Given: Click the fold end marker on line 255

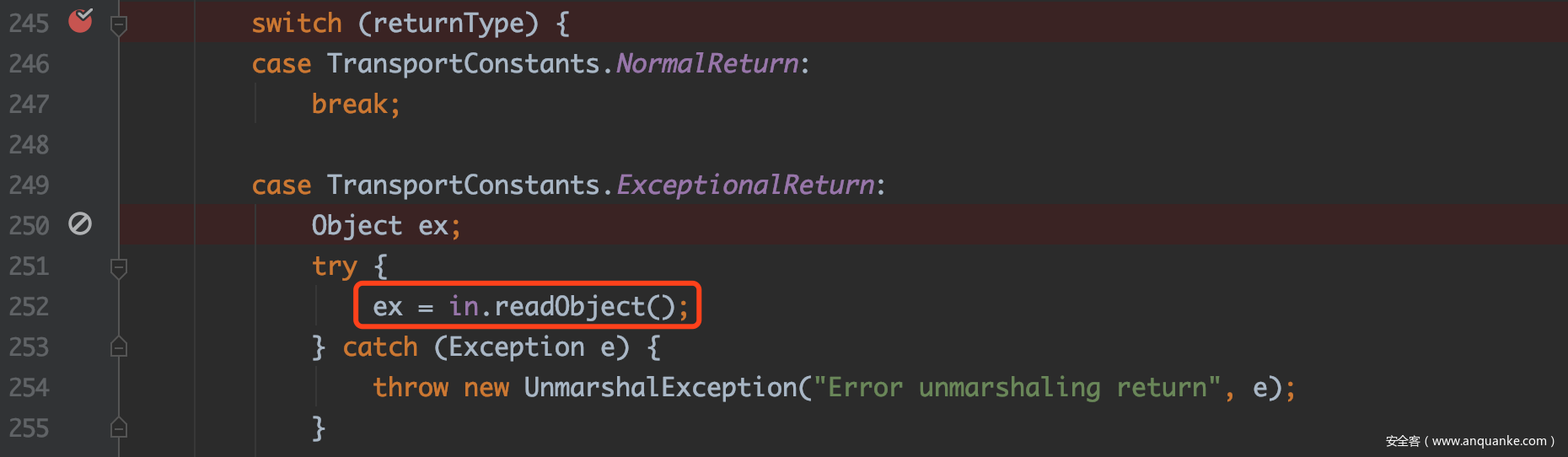Looking at the screenshot, I should (x=119, y=427).
